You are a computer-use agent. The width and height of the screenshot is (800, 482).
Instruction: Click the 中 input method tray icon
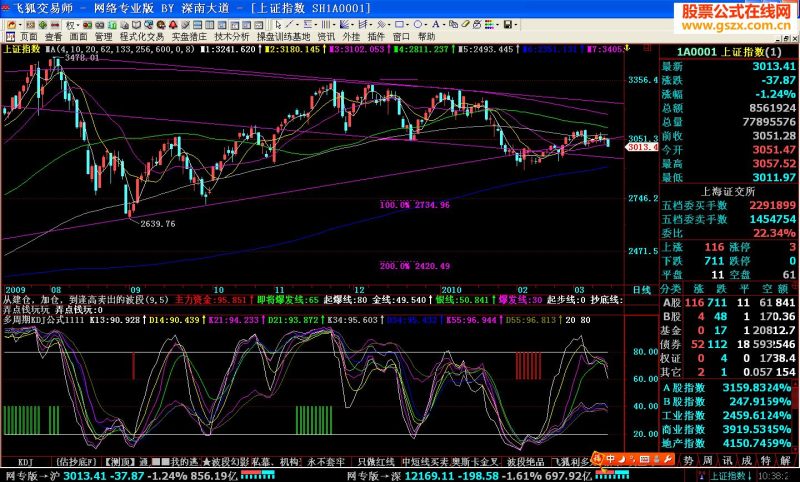[x=610, y=459]
